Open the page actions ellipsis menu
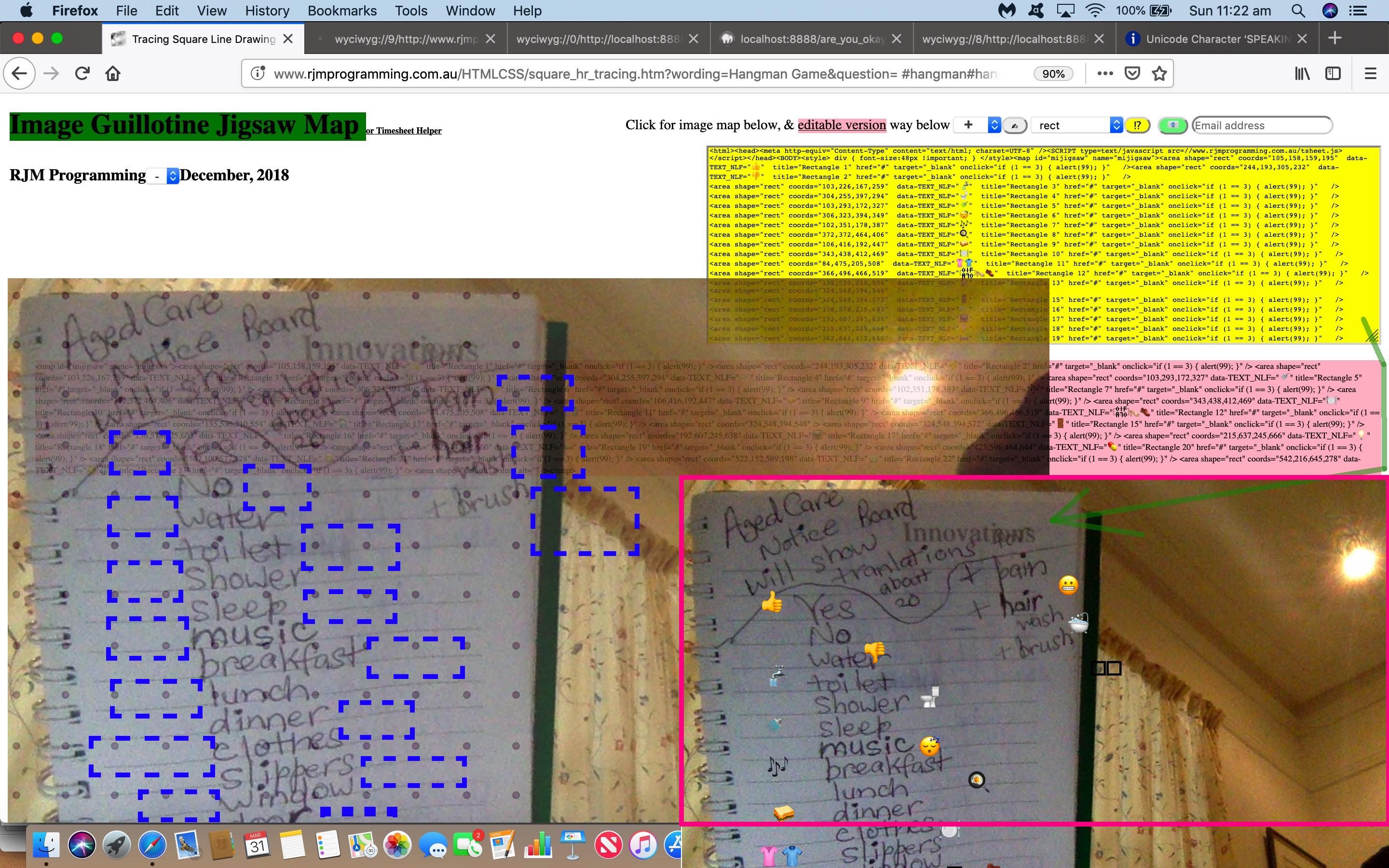This screenshot has width=1389, height=868. pyautogui.click(x=1105, y=73)
